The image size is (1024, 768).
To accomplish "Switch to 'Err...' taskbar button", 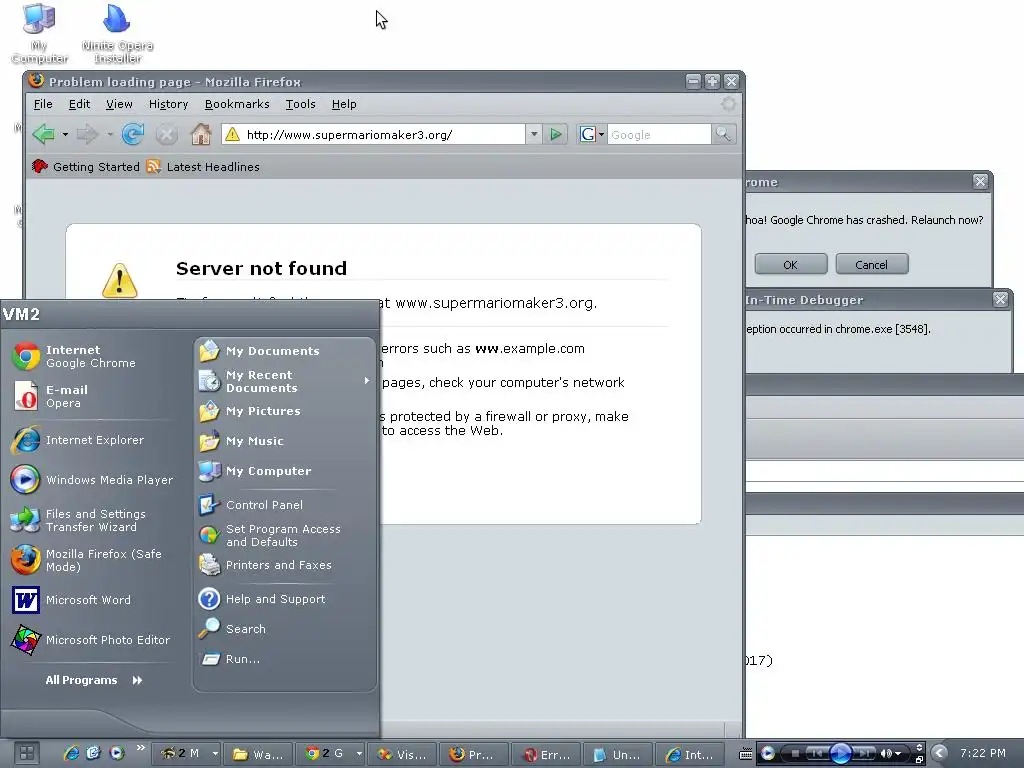I will point(547,754).
